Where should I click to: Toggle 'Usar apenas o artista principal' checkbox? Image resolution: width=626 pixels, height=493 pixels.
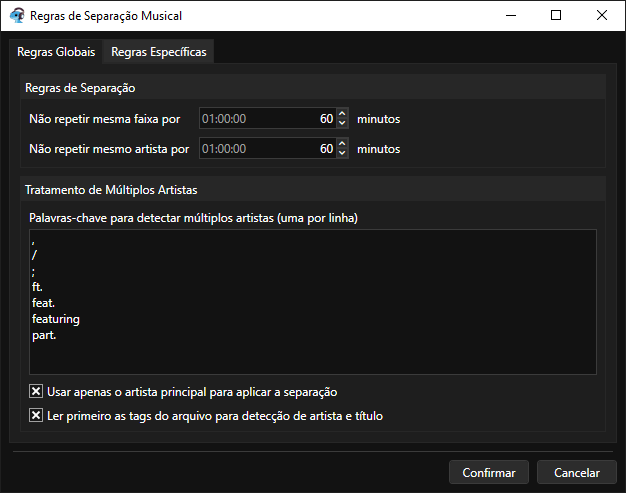[36, 392]
